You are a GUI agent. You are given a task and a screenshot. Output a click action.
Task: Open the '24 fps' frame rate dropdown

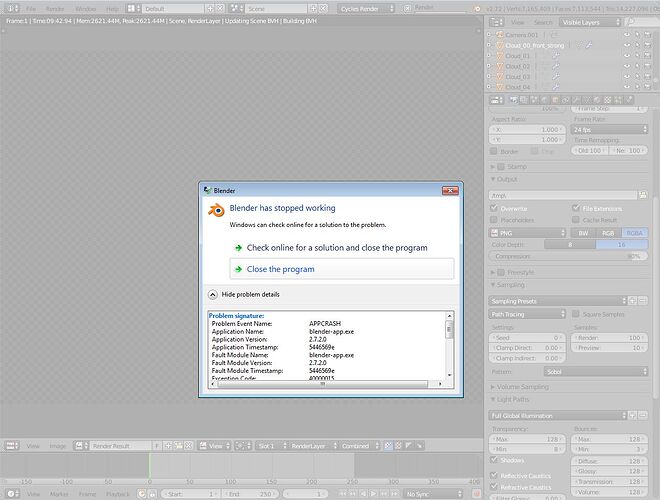(609, 130)
